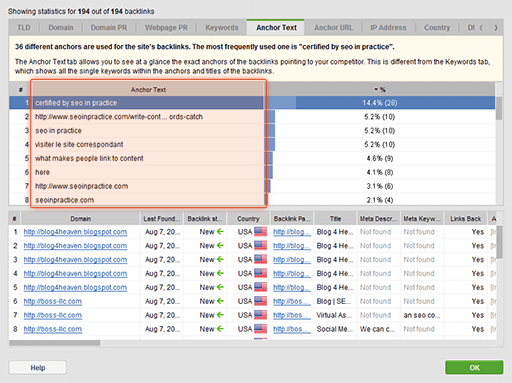This screenshot has width=512, height=383.
Task: Click the tab strip left scroll arrow
Action: [x=481, y=28]
